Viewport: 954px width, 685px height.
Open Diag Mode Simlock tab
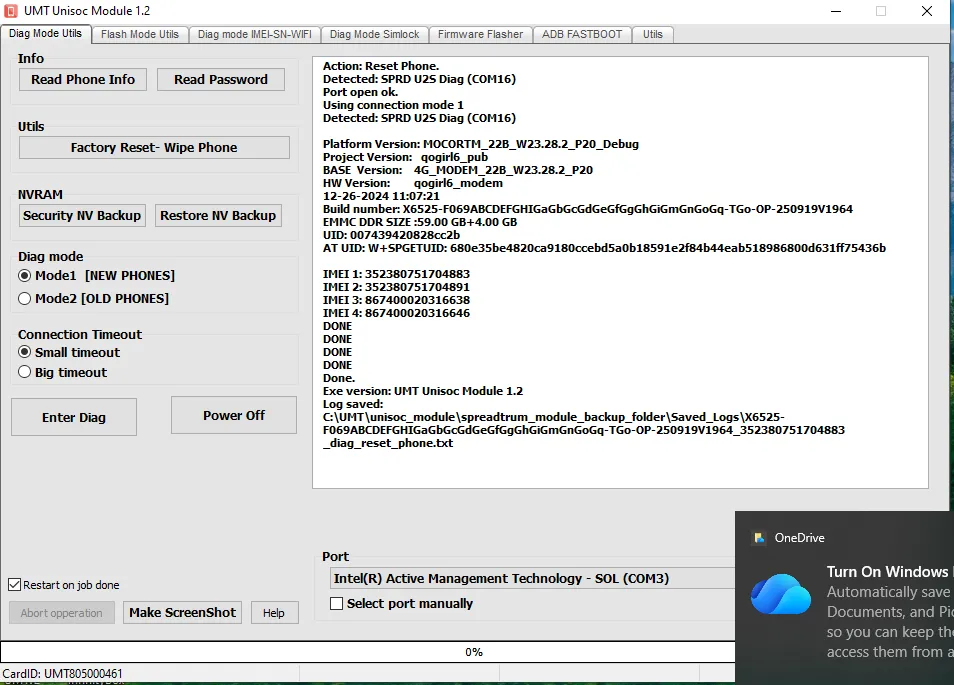click(375, 34)
